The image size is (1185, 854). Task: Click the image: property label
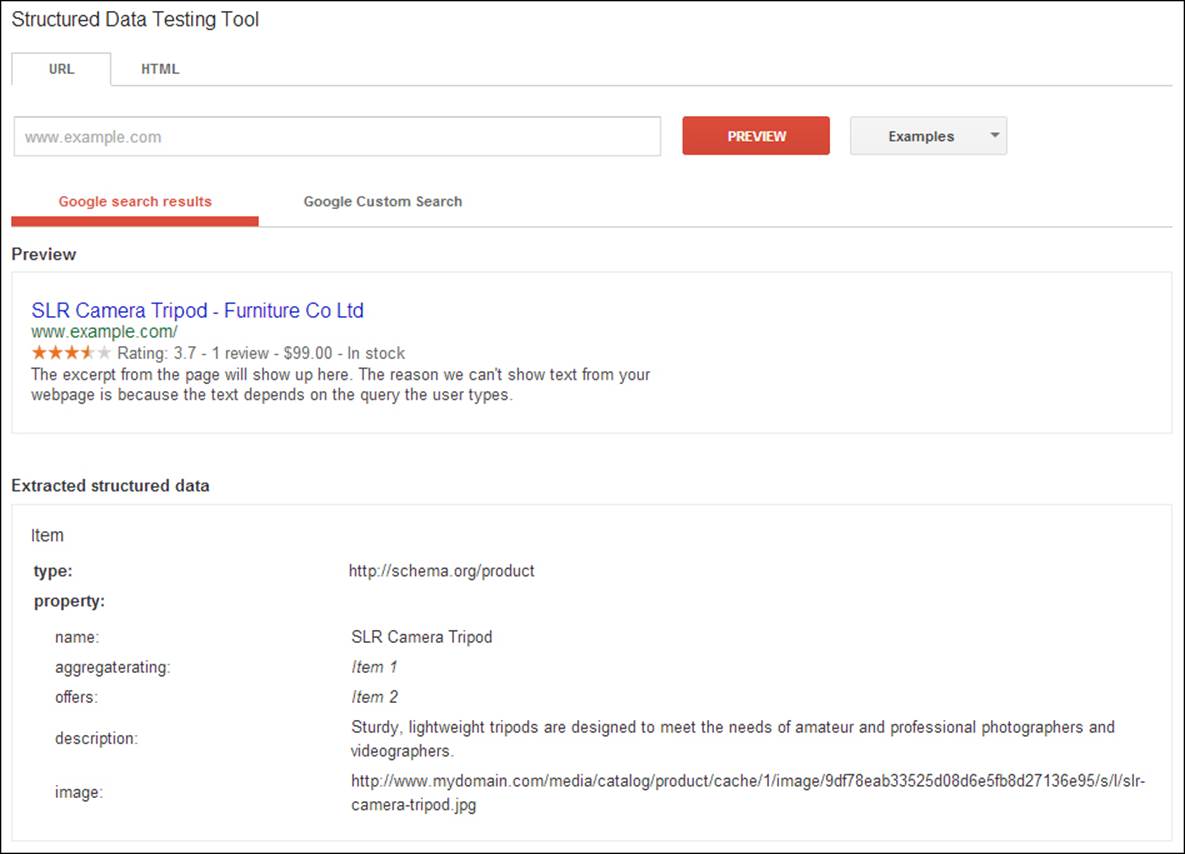79,793
